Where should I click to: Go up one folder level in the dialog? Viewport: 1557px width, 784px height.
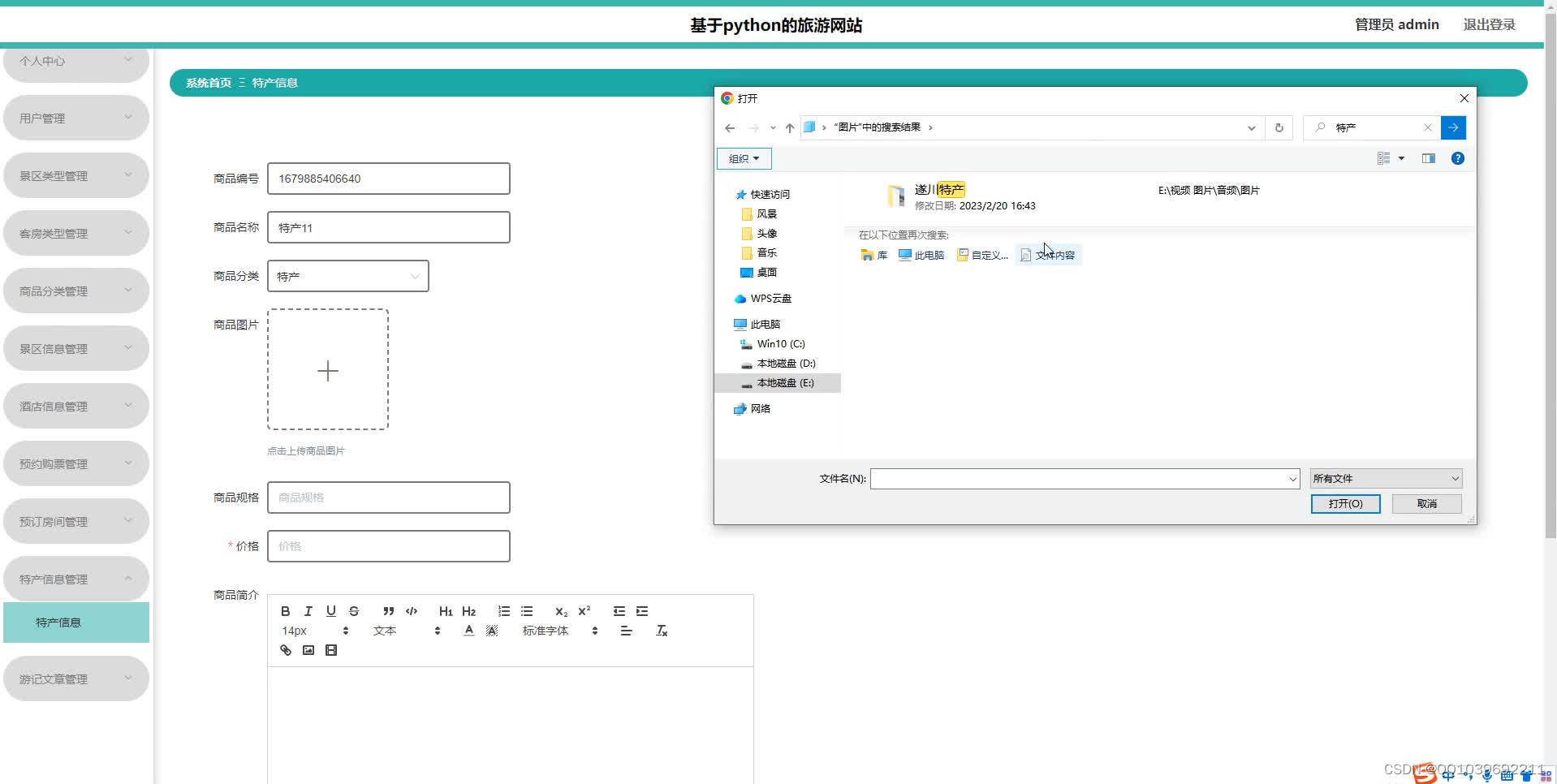coord(789,127)
